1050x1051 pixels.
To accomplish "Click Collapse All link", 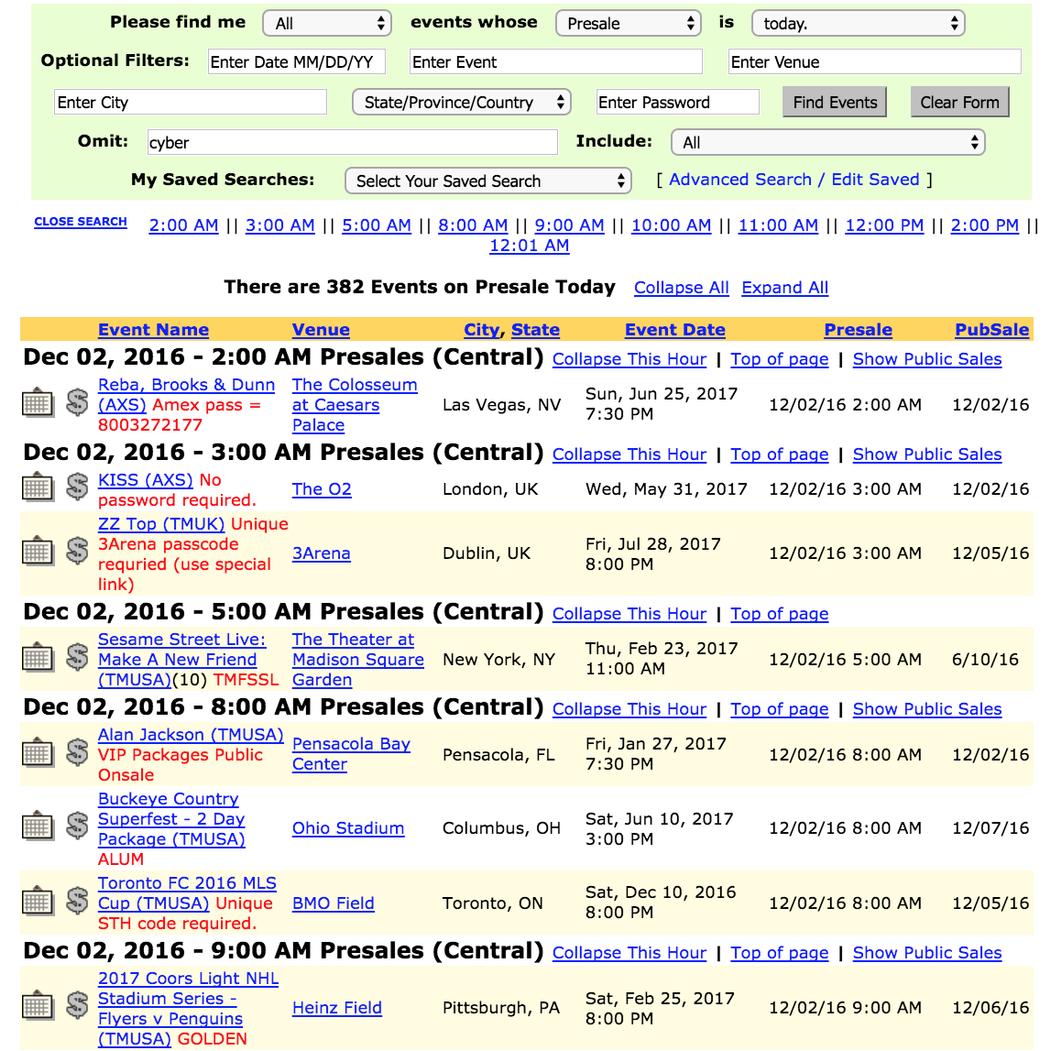I will tap(681, 288).
